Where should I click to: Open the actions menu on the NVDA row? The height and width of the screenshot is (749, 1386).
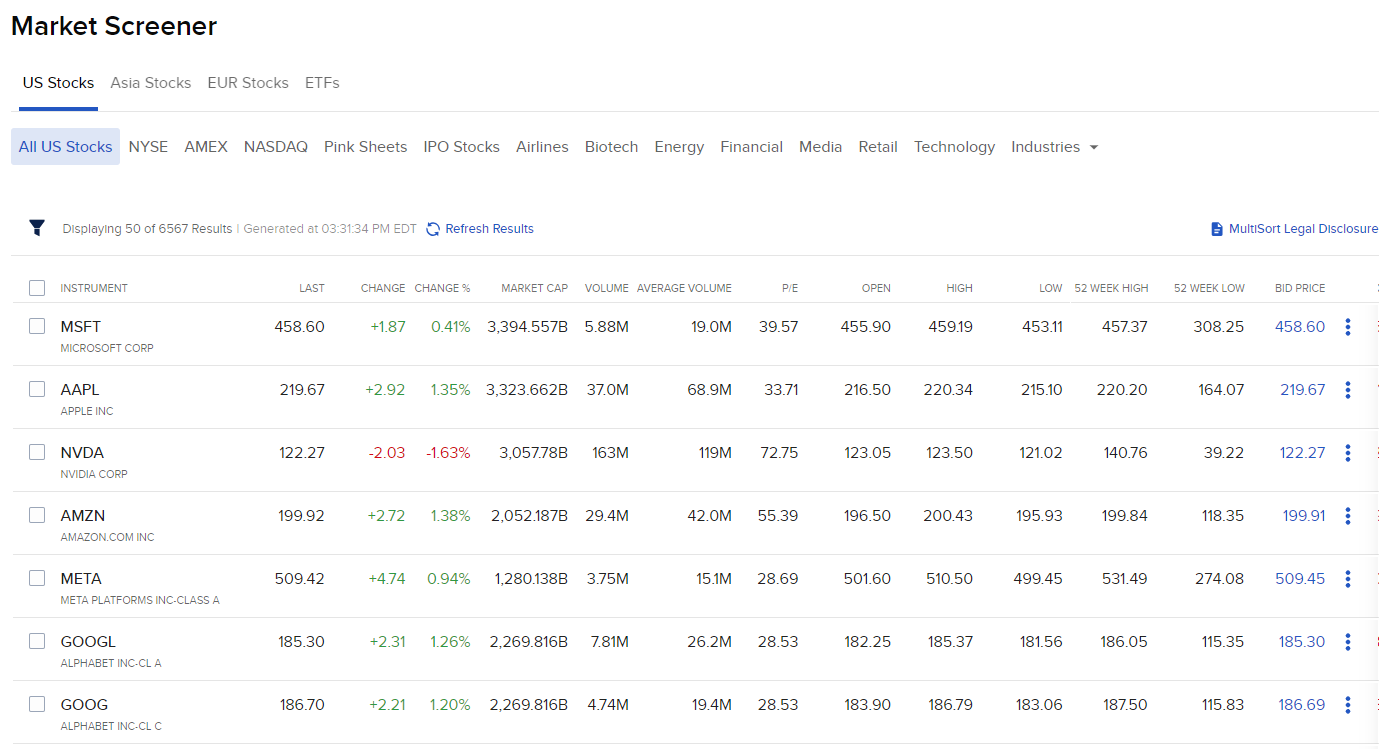coord(1347,452)
